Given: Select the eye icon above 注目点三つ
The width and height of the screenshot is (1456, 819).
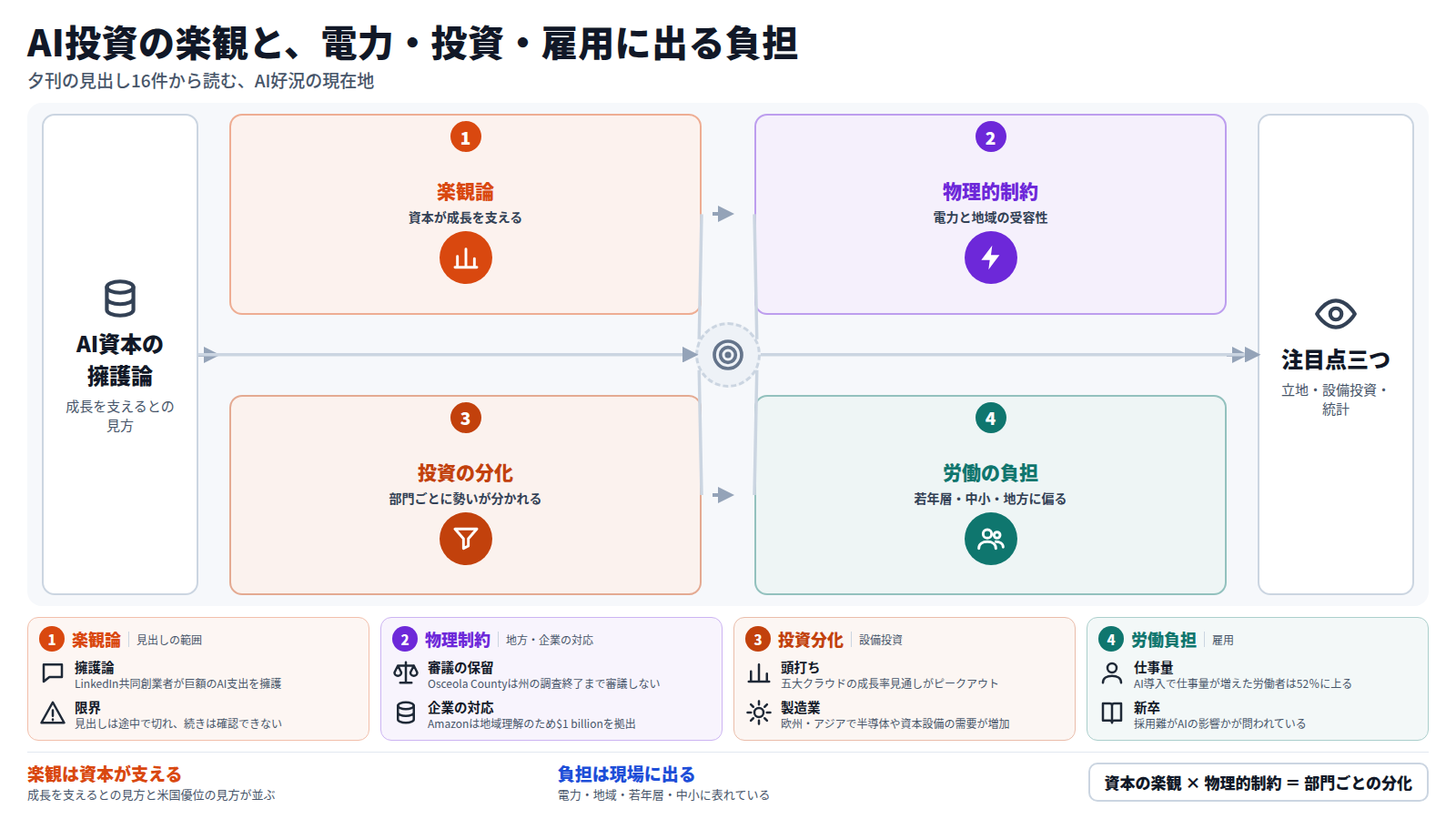Looking at the screenshot, I should tap(1336, 315).
